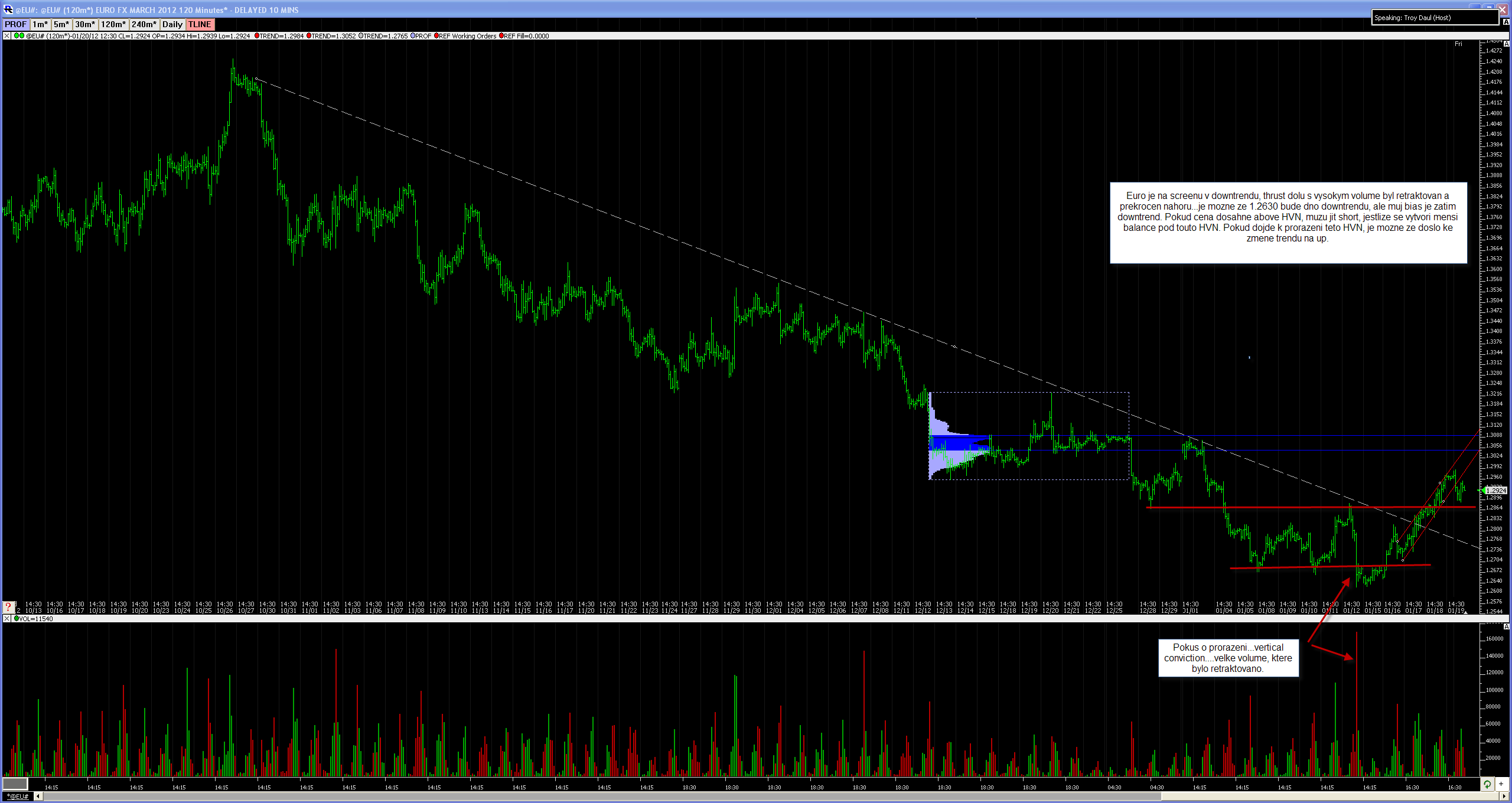The image size is (1512, 803).
Task: Toggle the TREND=1.2984 red indicator dot
Action: click(257, 36)
